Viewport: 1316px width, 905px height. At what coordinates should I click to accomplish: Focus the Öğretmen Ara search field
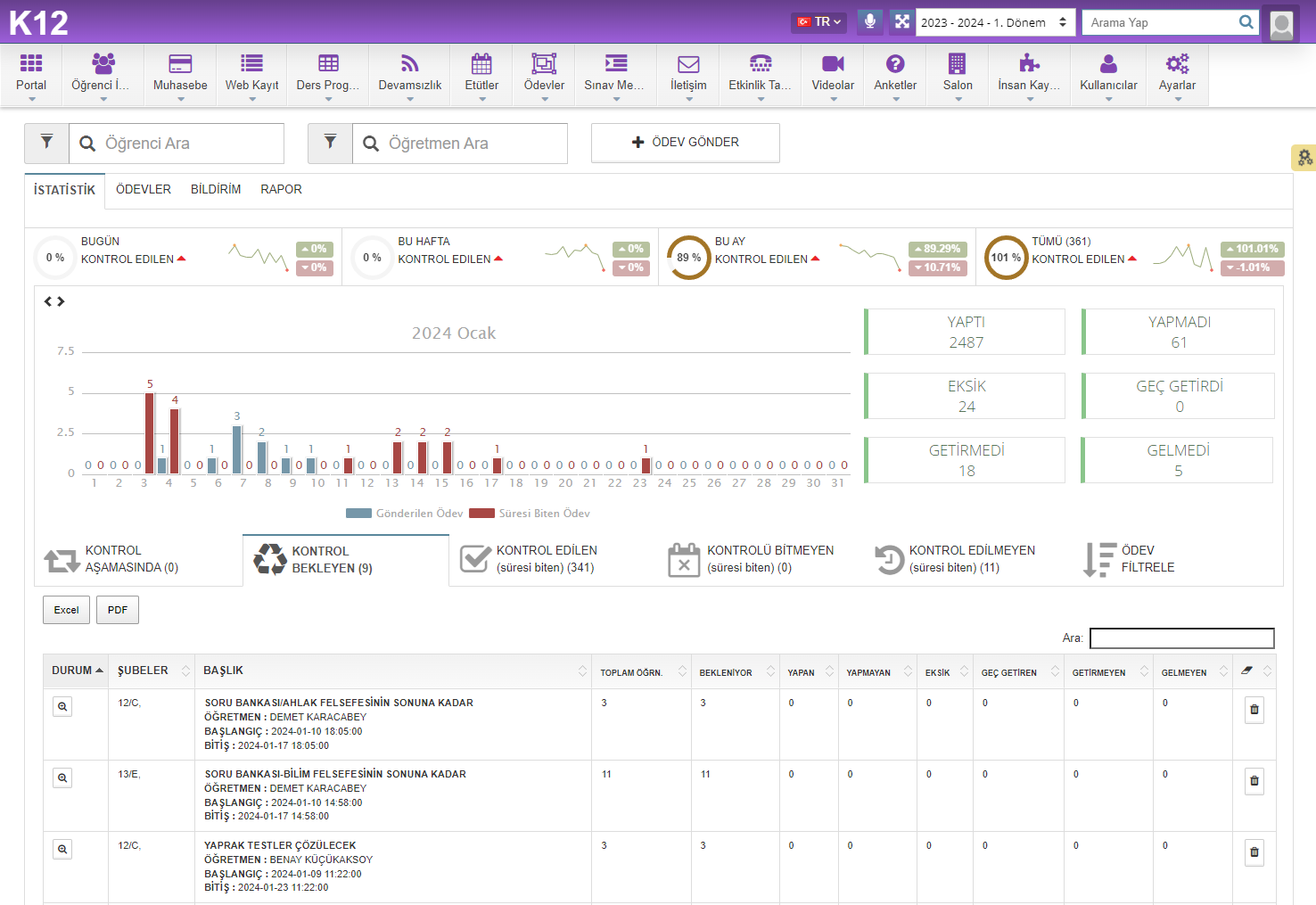coord(460,144)
